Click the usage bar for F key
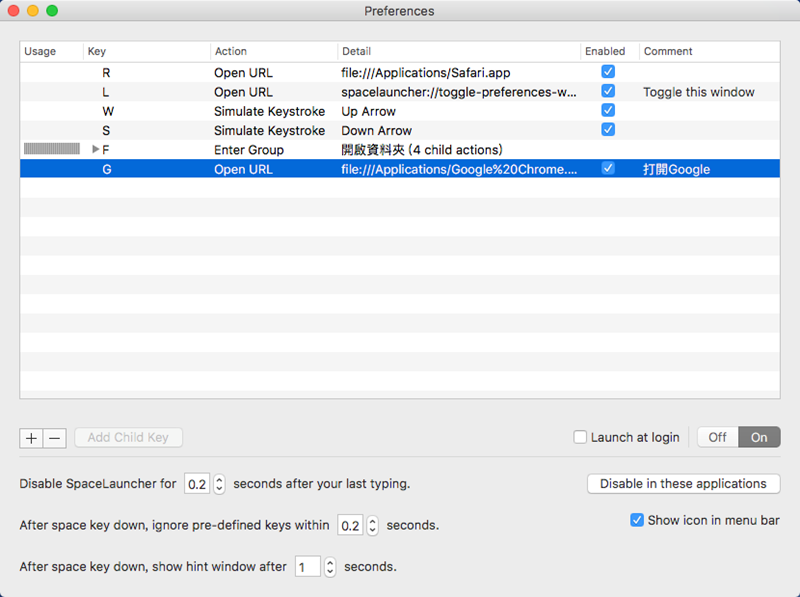Image resolution: width=800 pixels, height=597 pixels. click(x=51, y=150)
